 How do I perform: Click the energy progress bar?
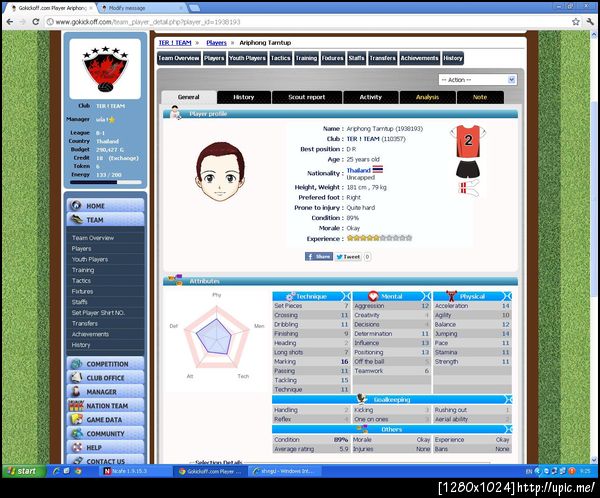click(x=106, y=182)
